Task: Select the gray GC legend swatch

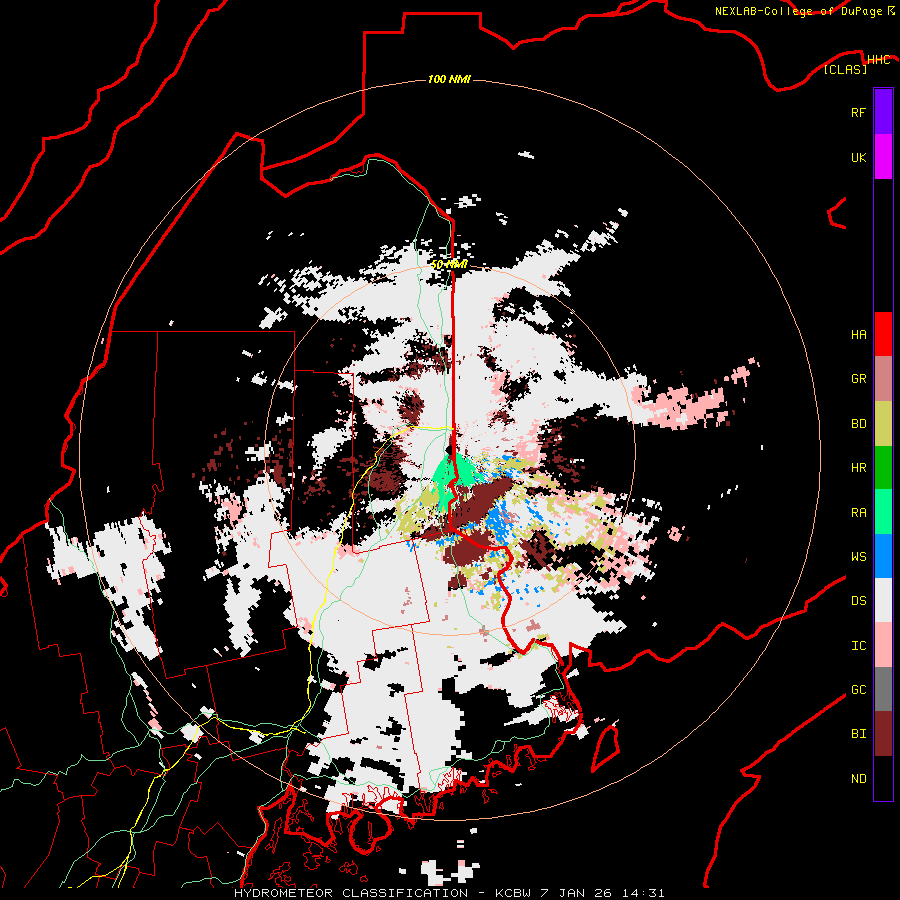Action: click(883, 689)
